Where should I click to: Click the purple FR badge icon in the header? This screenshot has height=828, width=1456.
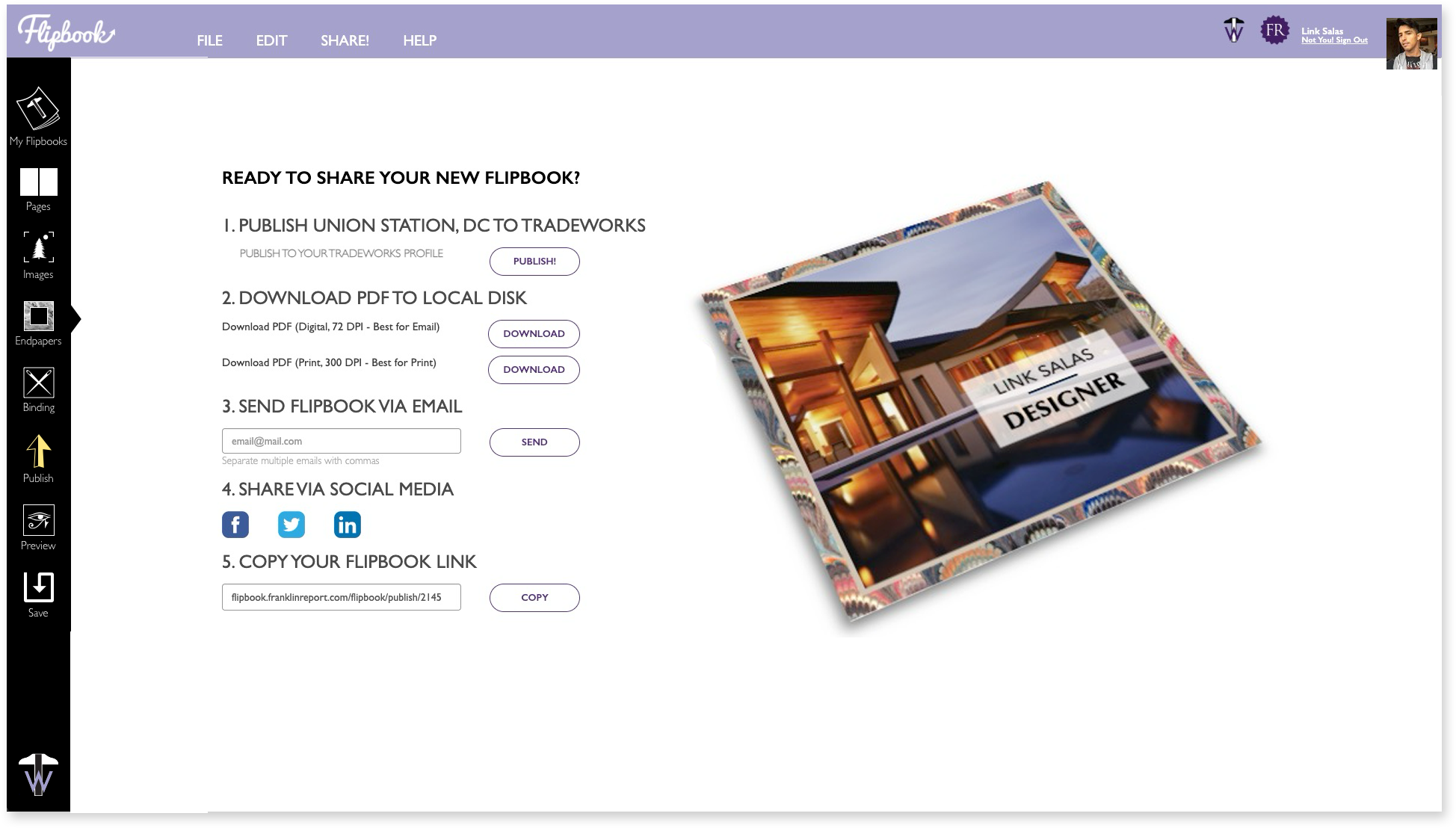pos(1274,31)
